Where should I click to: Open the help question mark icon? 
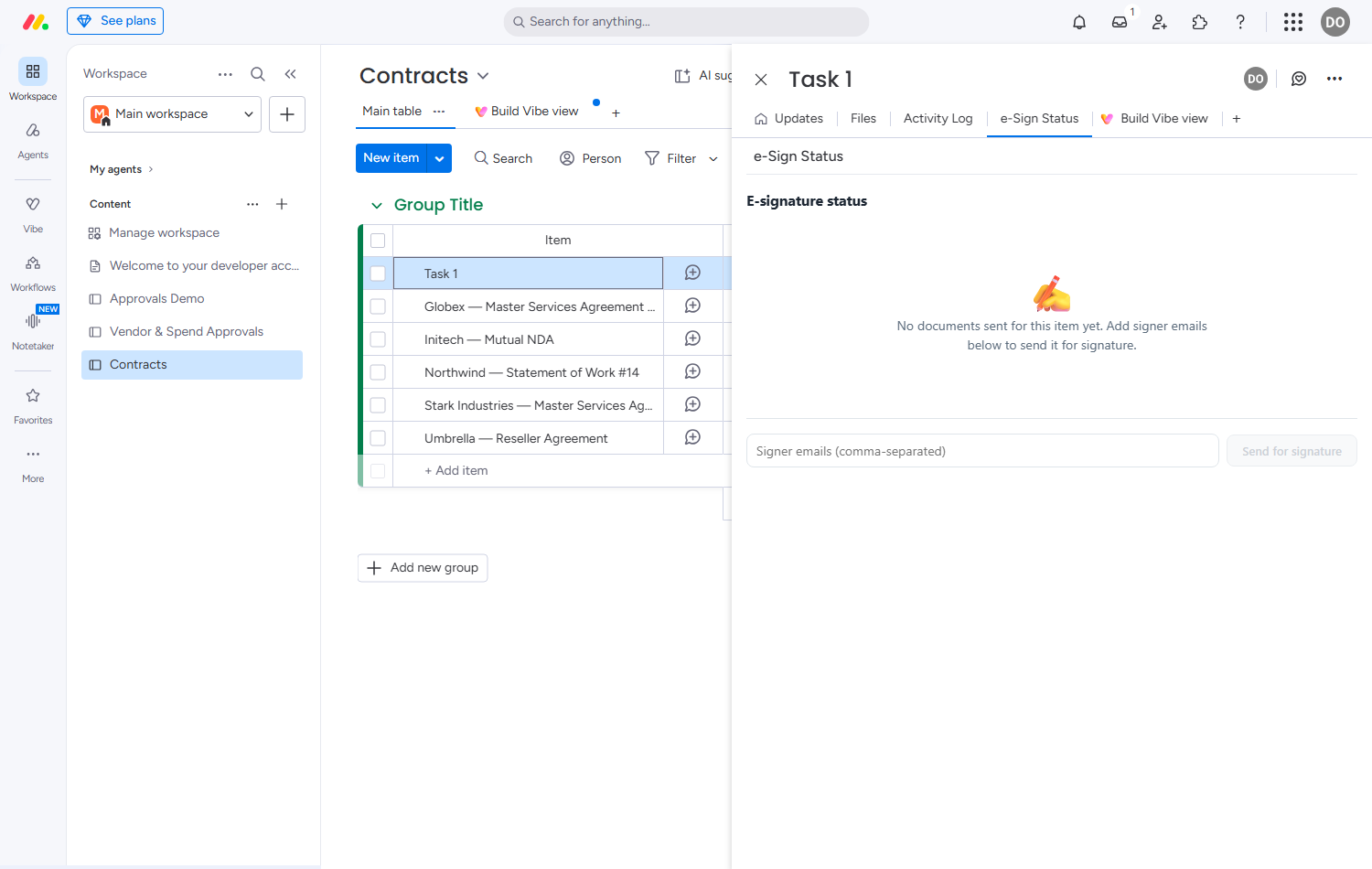pyautogui.click(x=1240, y=22)
